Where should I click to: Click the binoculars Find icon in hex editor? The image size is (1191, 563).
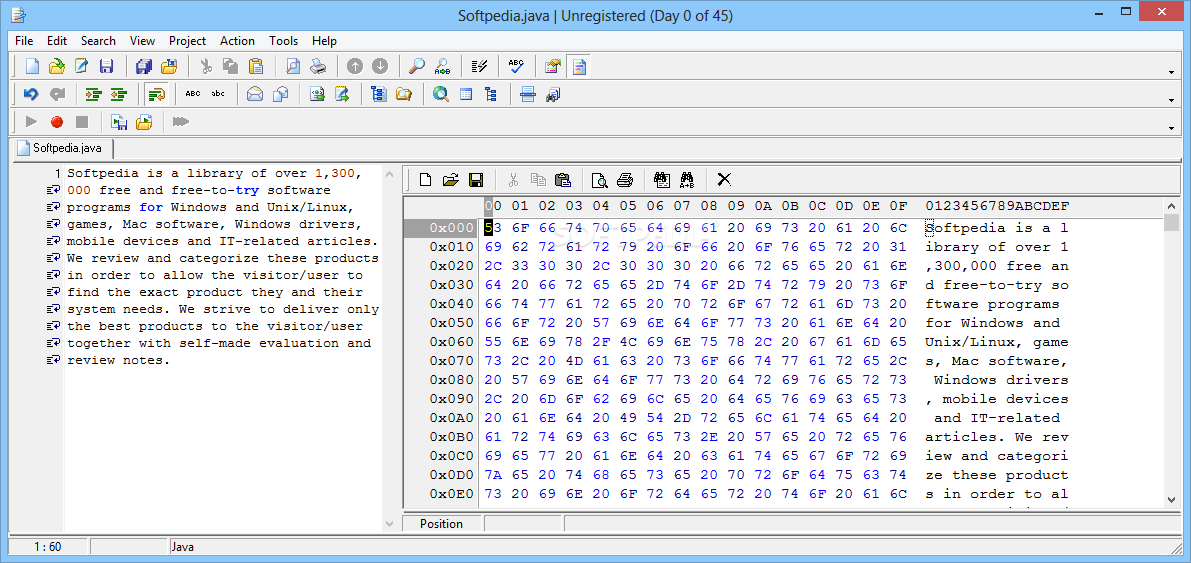pos(661,180)
